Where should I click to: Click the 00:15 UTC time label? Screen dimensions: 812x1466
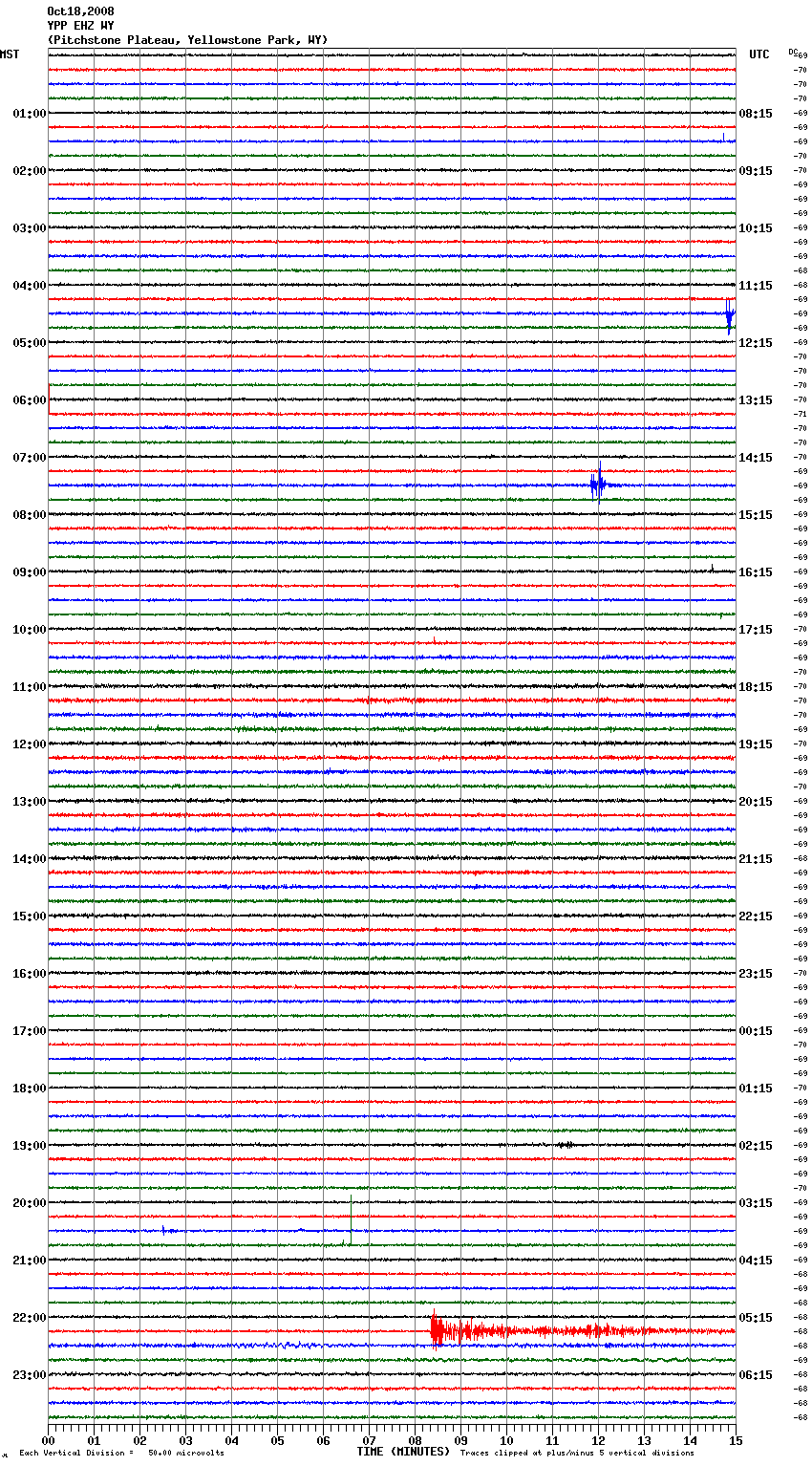pos(756,1031)
